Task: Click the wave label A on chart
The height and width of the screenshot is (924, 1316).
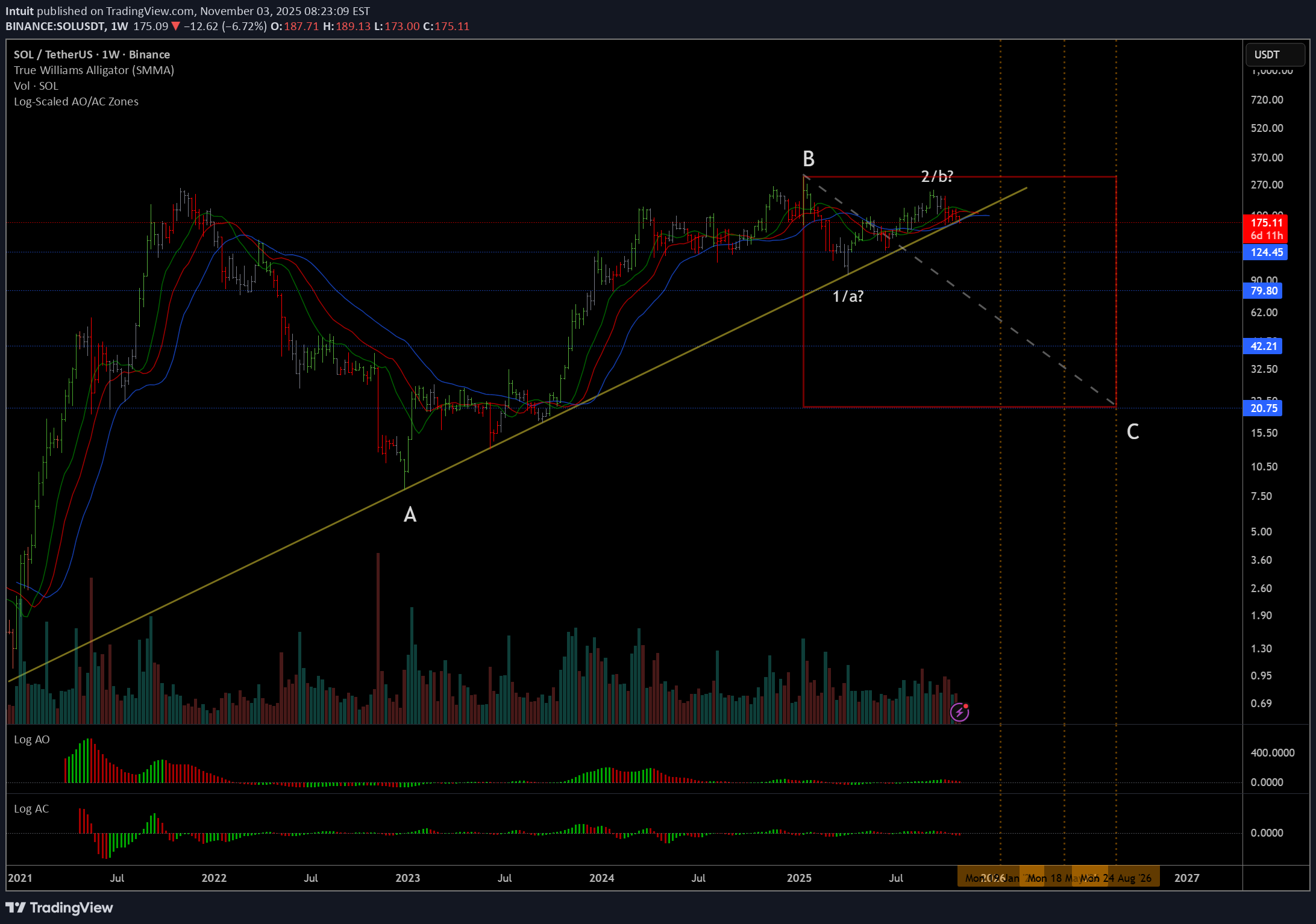Action: coord(410,514)
